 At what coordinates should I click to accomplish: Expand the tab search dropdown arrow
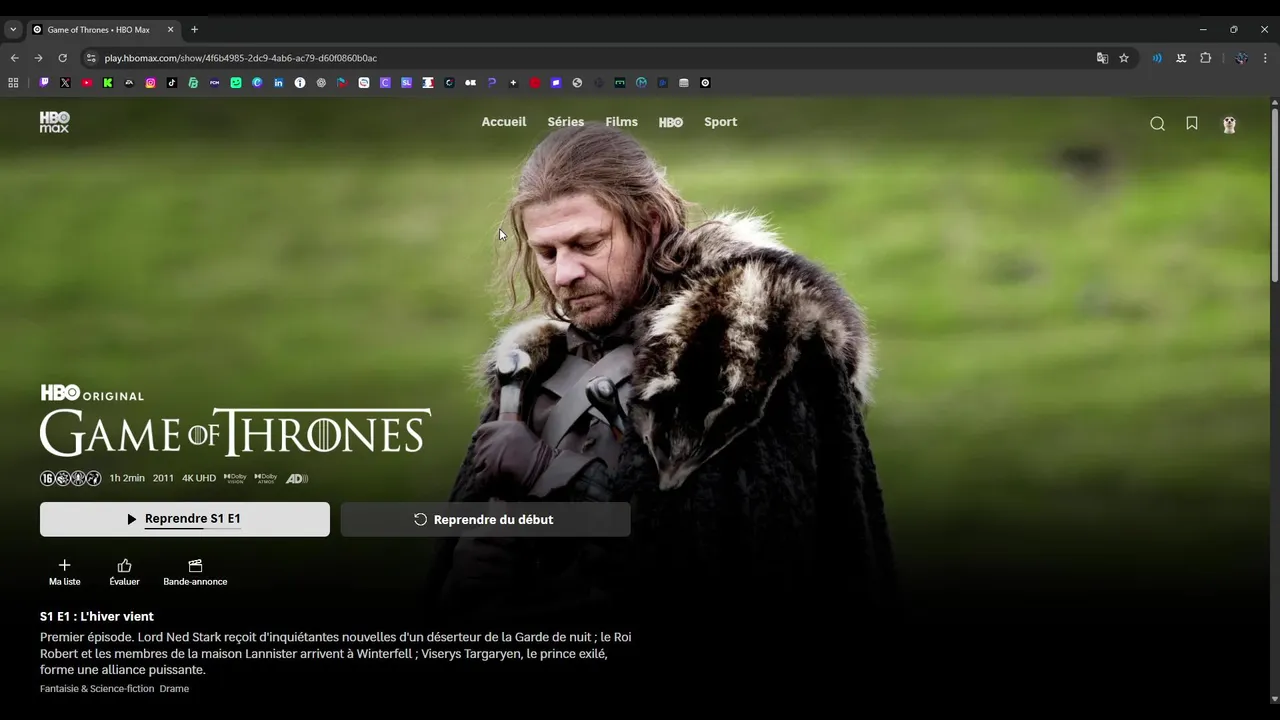click(13, 30)
